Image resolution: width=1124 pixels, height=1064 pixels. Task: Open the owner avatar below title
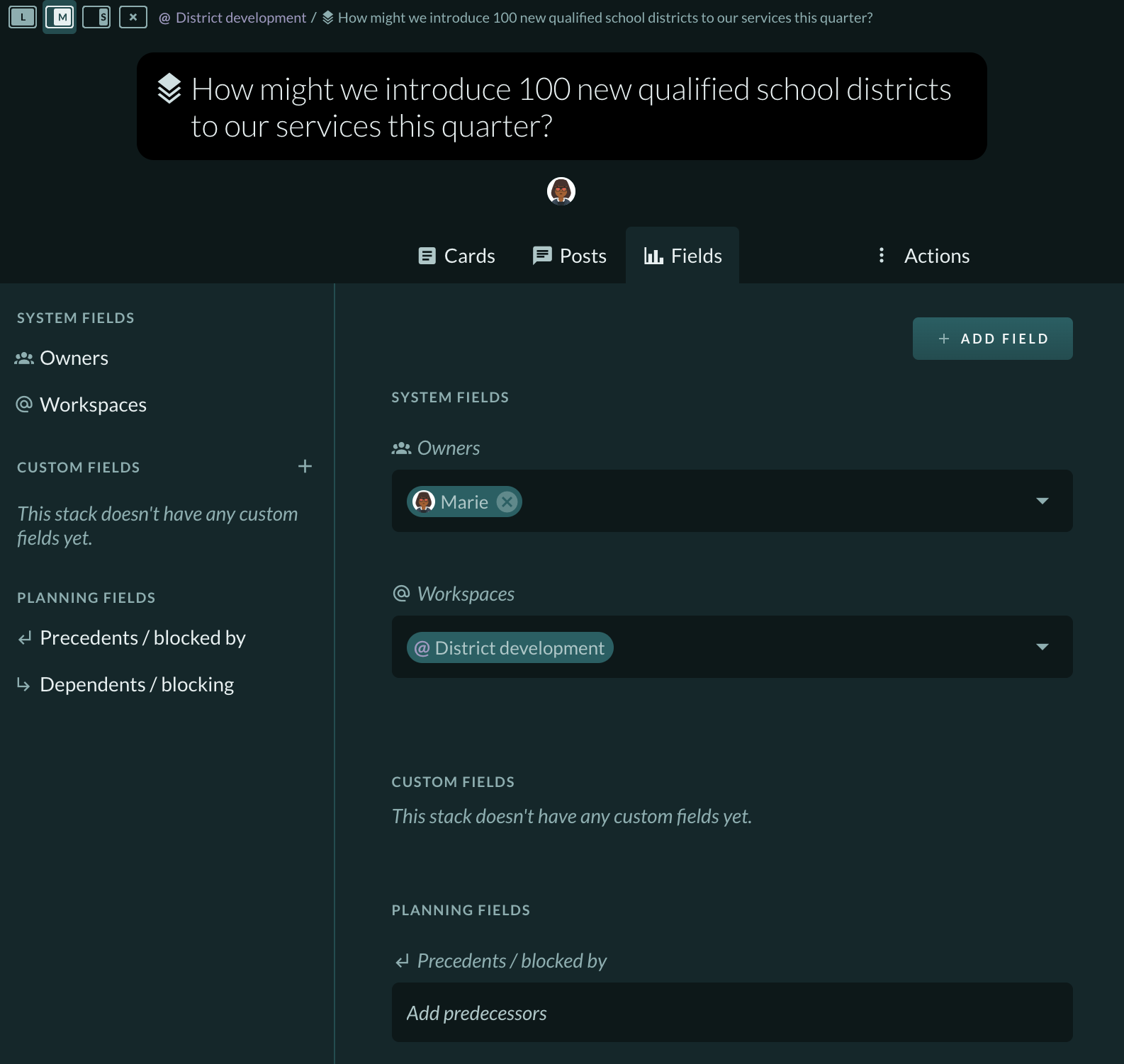point(561,191)
